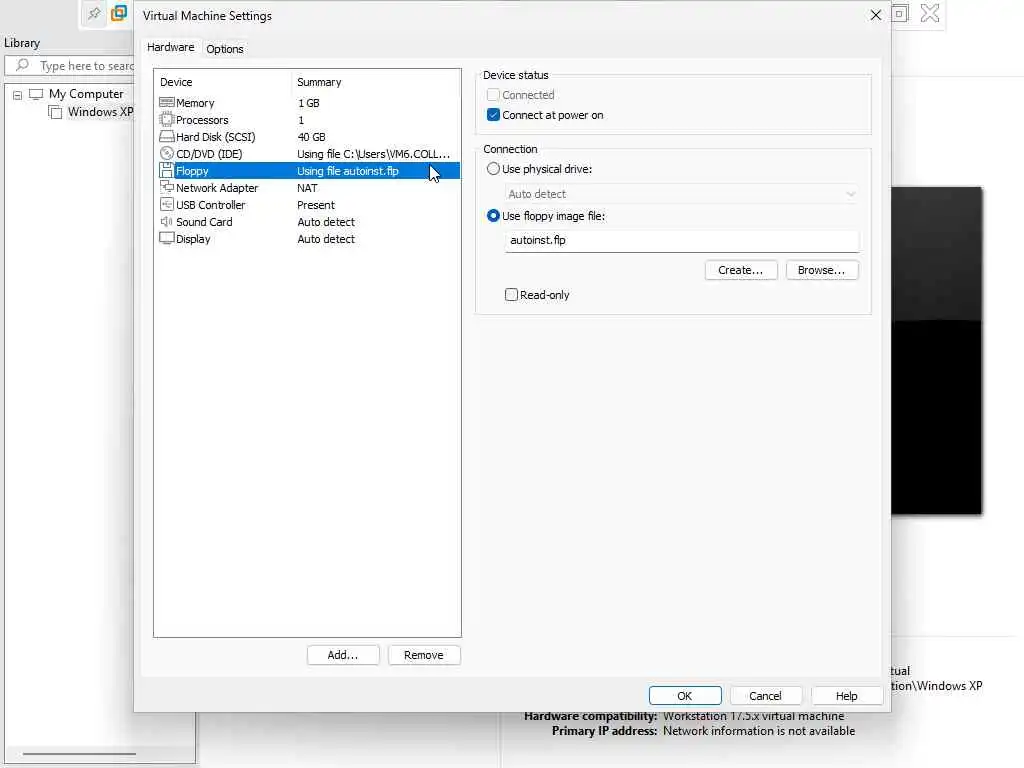Click the Network Adapter icon
This screenshot has width=1024, height=768.
point(167,187)
